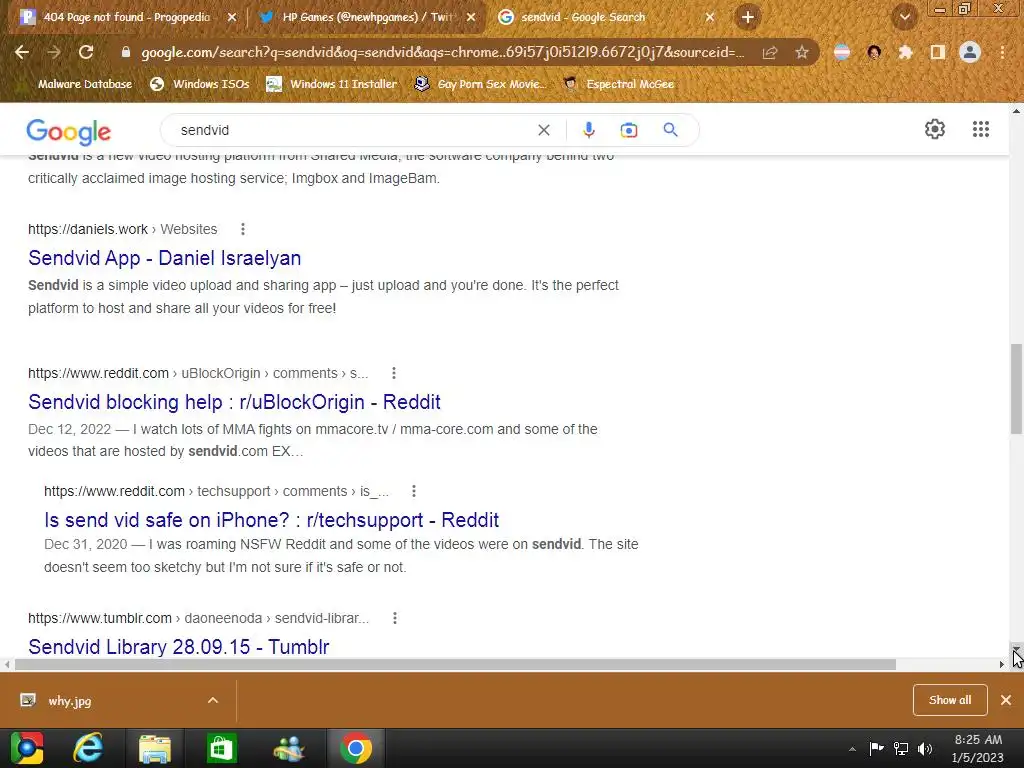The width and height of the screenshot is (1024, 768).
Task: Open options for the techsupport Reddit result
Action: (414, 491)
